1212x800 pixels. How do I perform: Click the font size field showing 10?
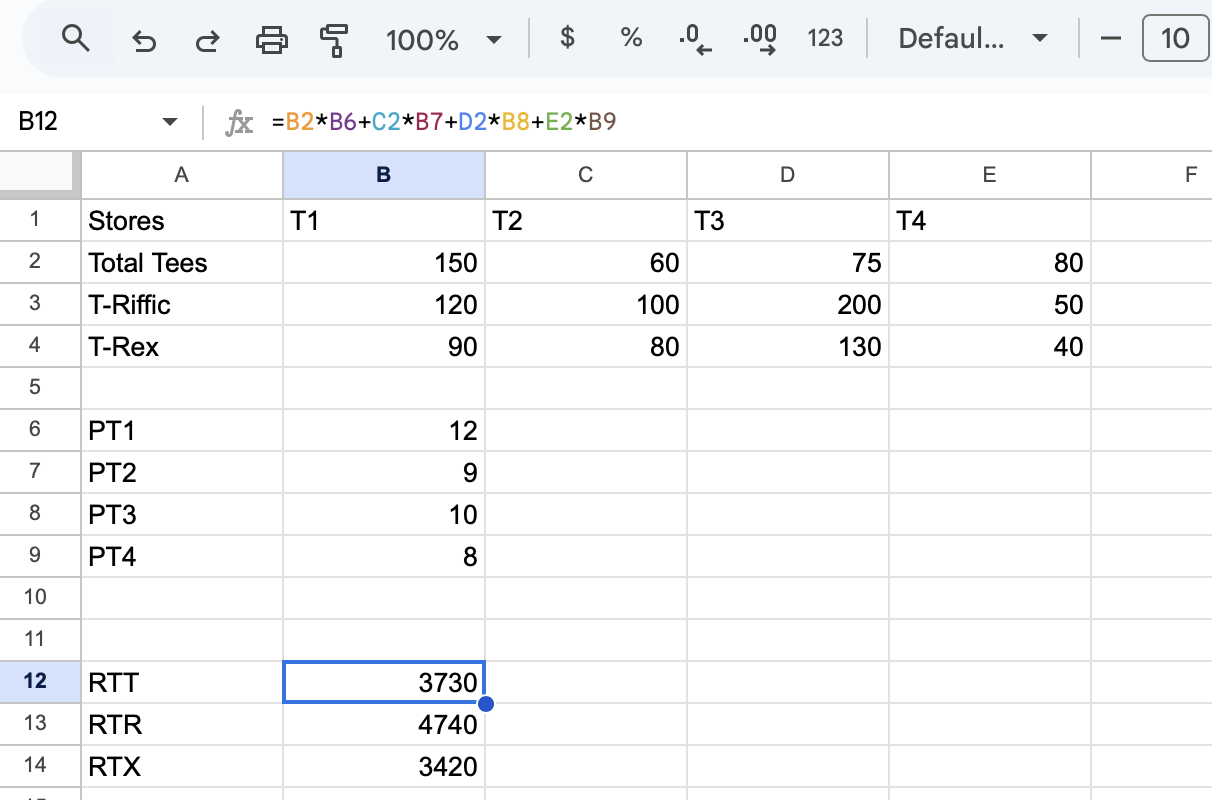[1175, 38]
